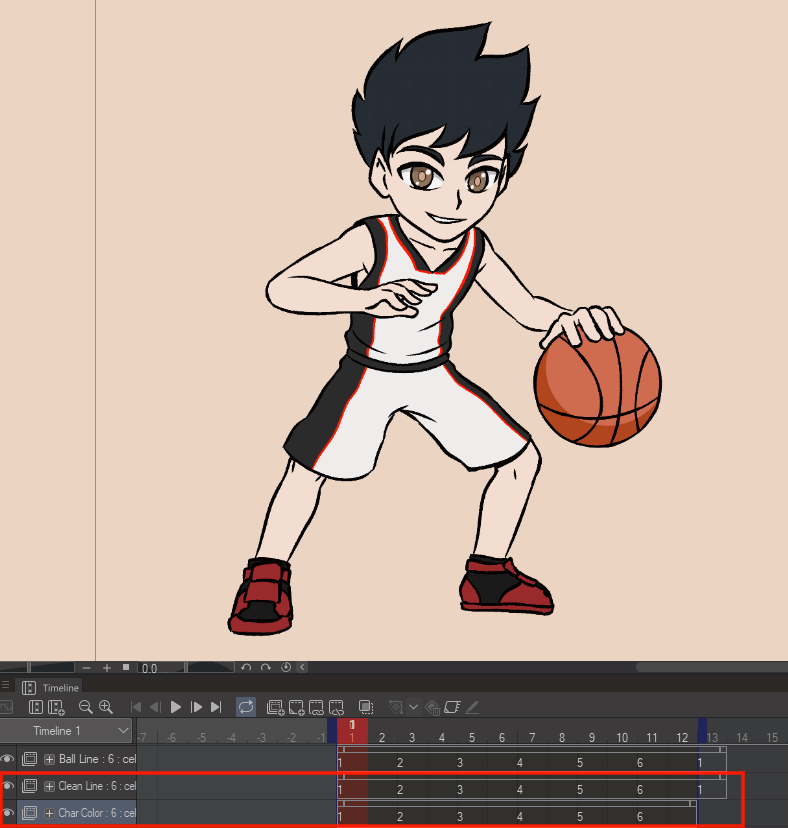Screen dimensions: 788x828
Task: Rotate canvas right
Action: click(266, 667)
